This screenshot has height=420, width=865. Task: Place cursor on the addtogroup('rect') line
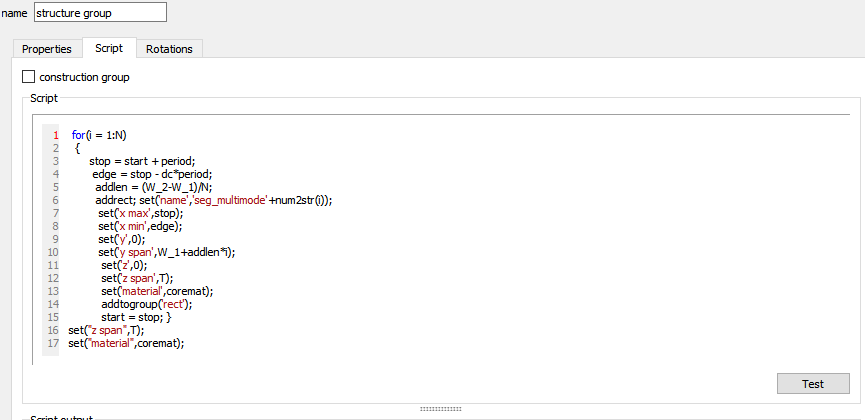[x=147, y=304]
